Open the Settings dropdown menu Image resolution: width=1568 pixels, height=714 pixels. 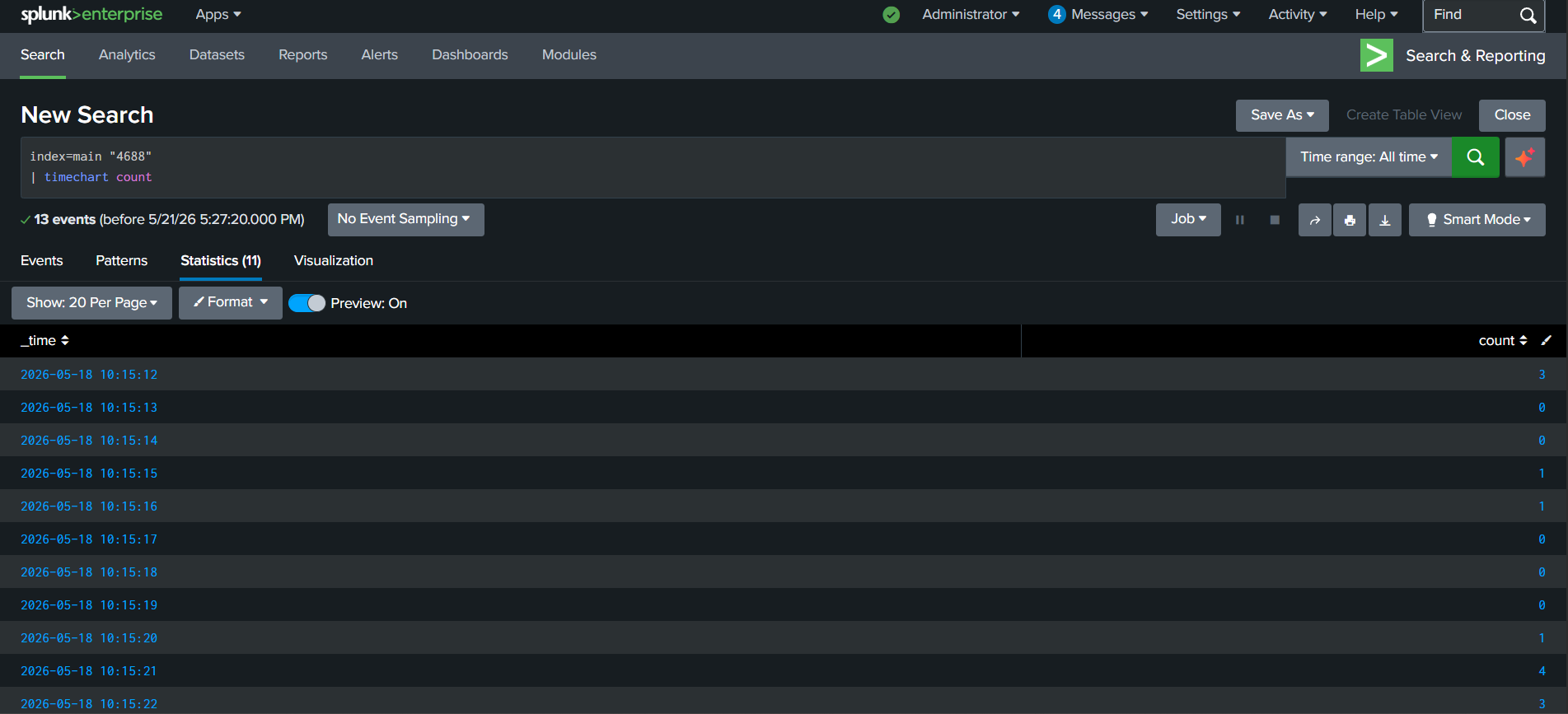1208,15
